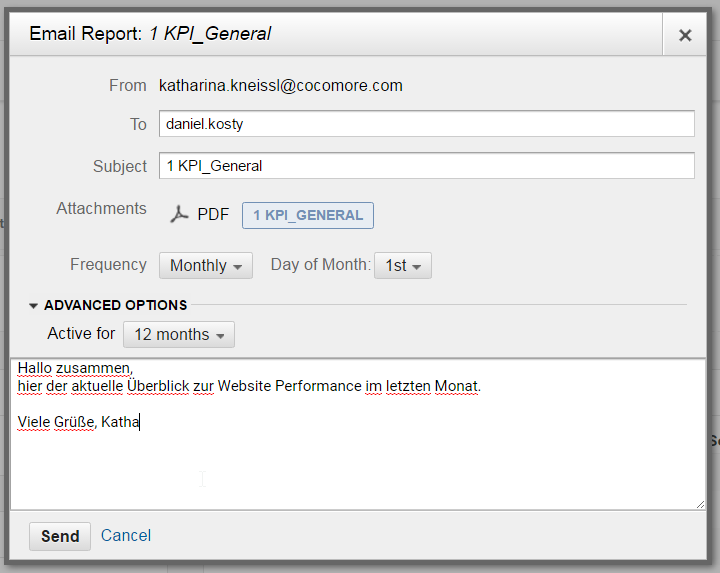The width and height of the screenshot is (720, 573).
Task: Close the Email Report dialog
Action: click(685, 35)
